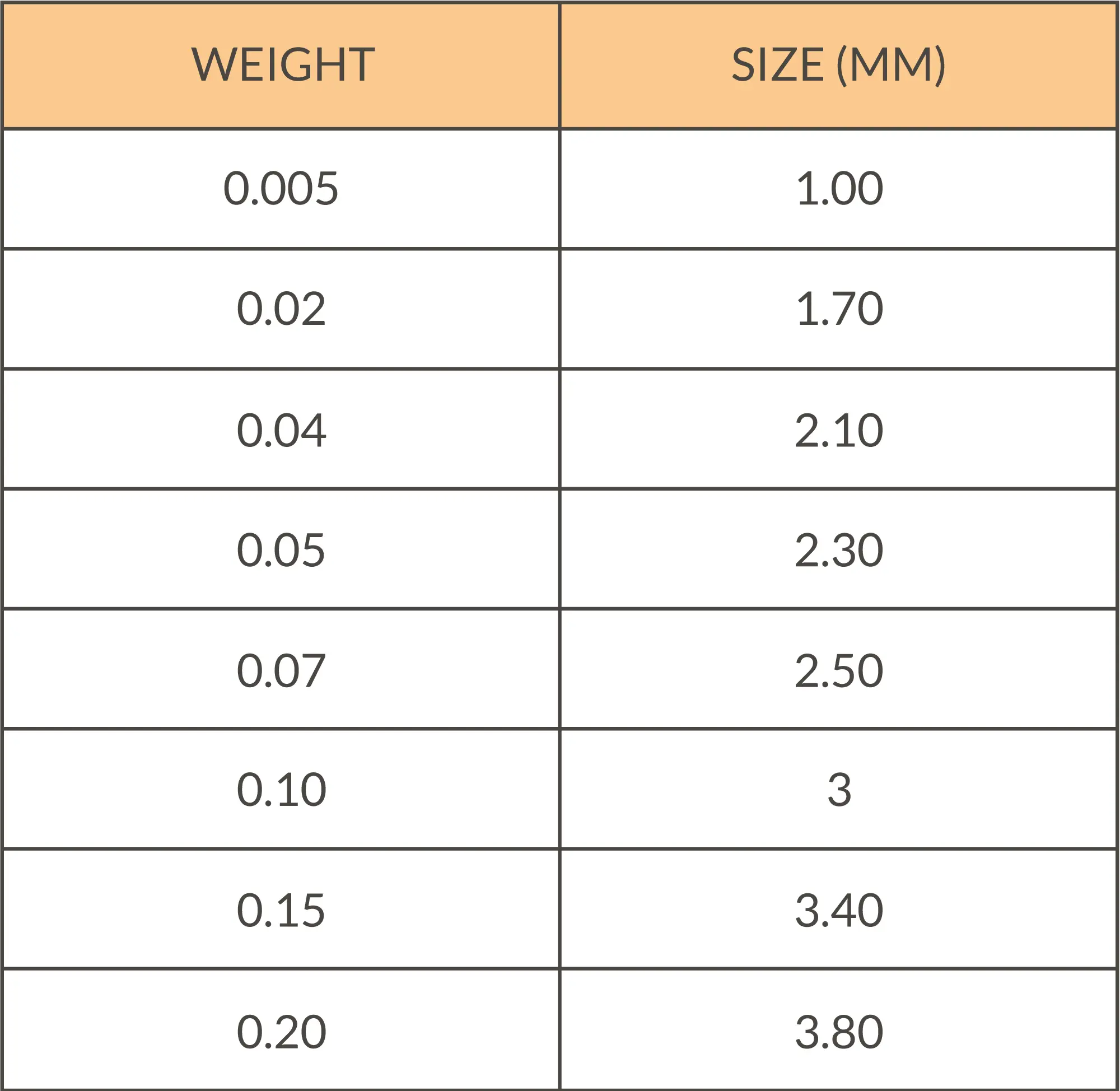Select the 0.02 weight cell
The image size is (1120, 1091).
pos(281,309)
